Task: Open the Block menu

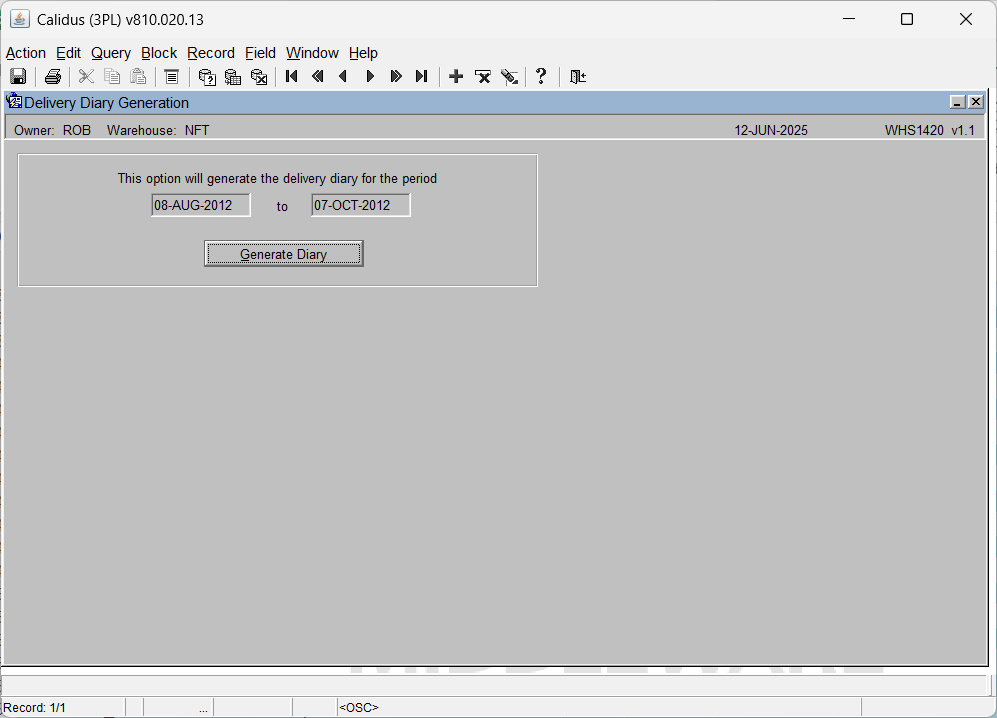Action: [x=159, y=53]
